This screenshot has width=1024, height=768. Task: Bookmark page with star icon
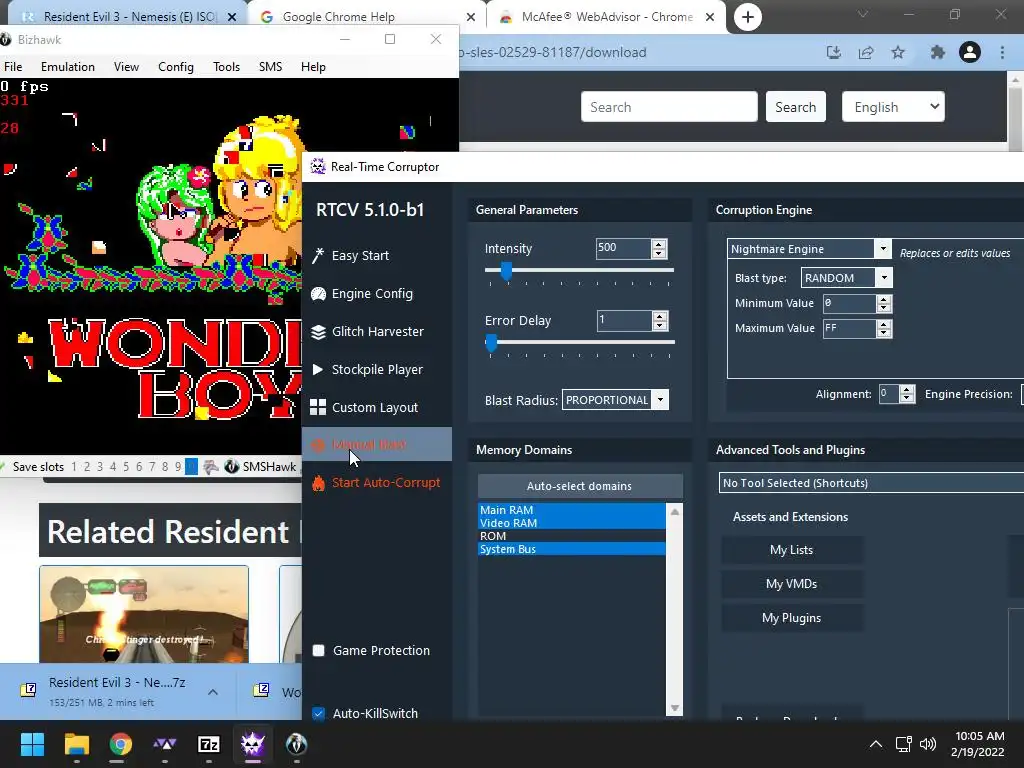pyautogui.click(x=898, y=52)
